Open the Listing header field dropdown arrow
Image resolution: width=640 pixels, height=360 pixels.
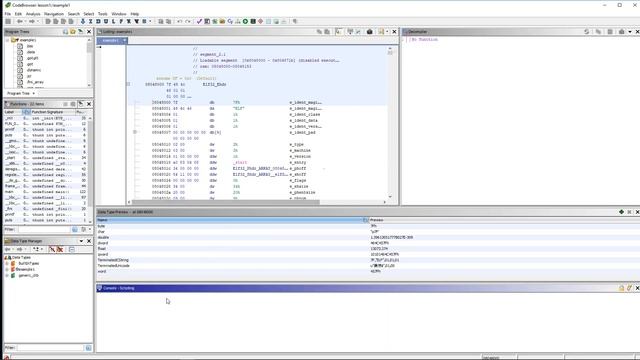[387, 31]
